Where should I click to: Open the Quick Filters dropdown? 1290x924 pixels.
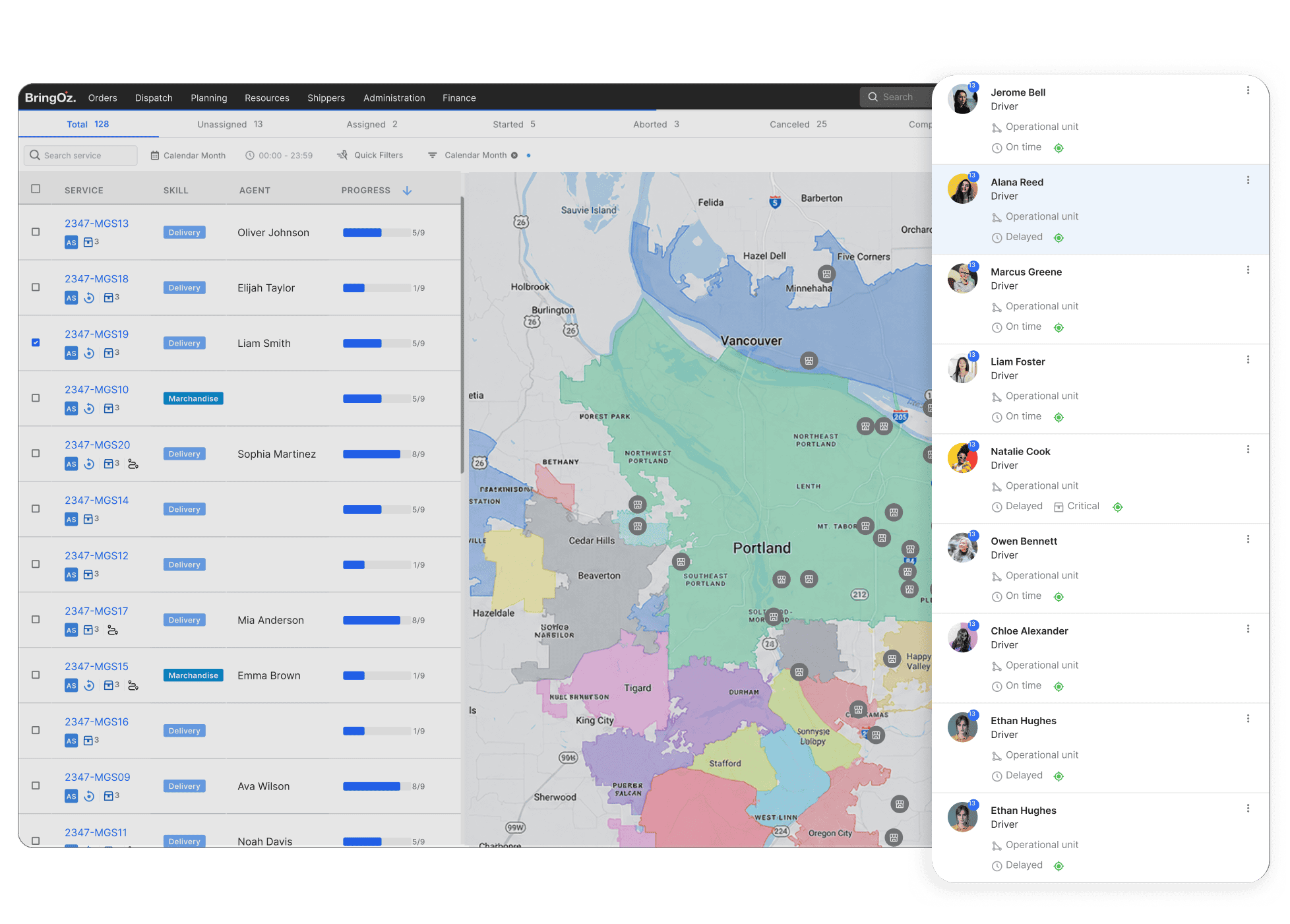(370, 155)
